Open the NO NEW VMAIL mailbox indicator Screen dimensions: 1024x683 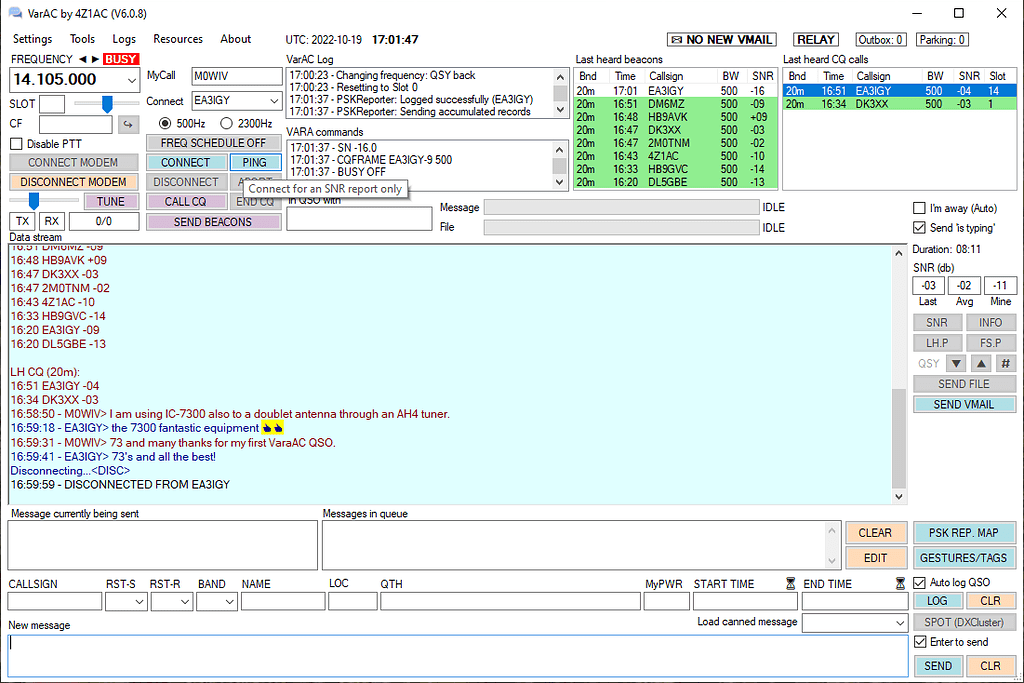[721, 39]
